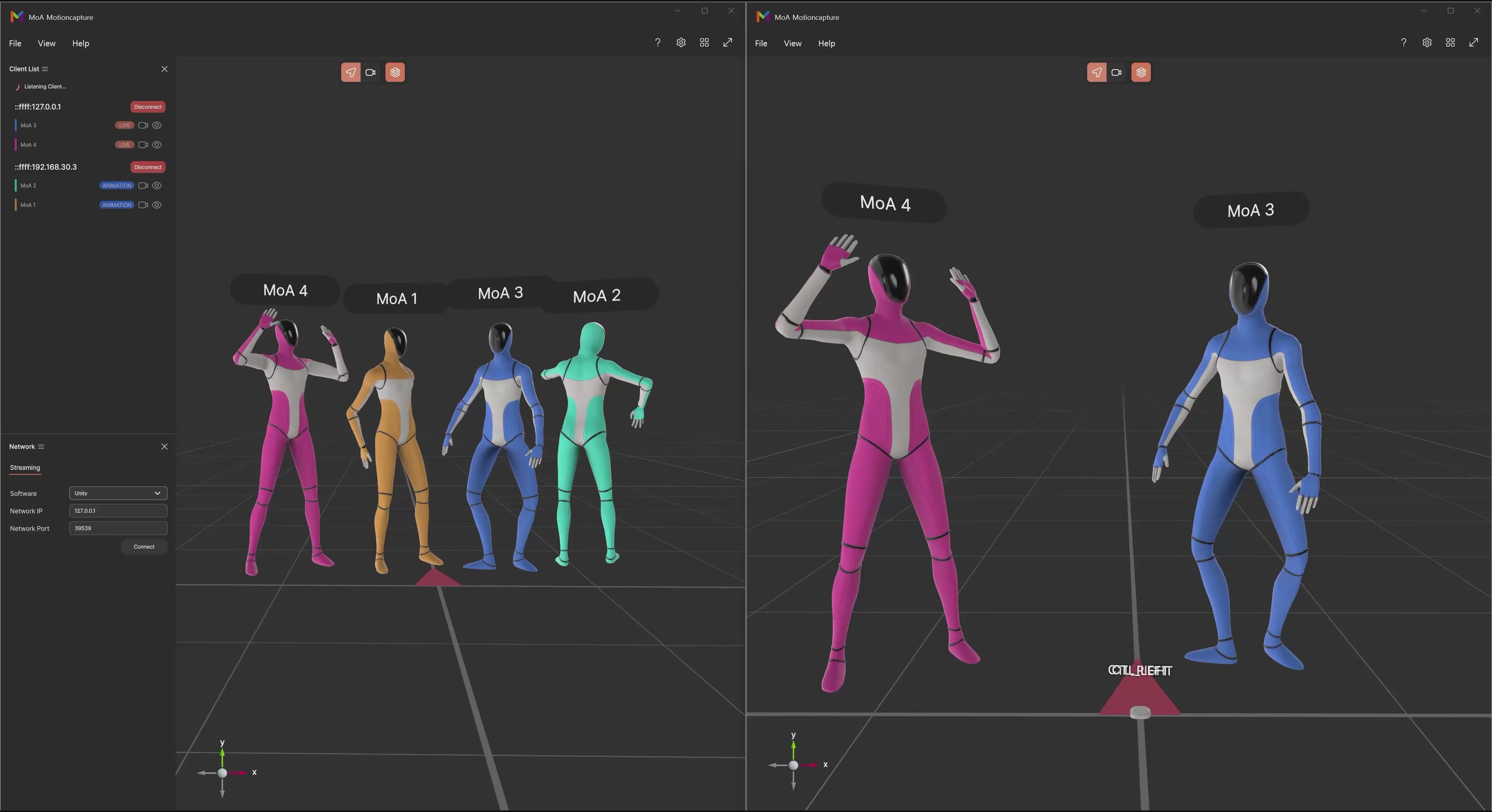Click help question mark icon in right window
The image size is (1492, 812).
click(1403, 43)
